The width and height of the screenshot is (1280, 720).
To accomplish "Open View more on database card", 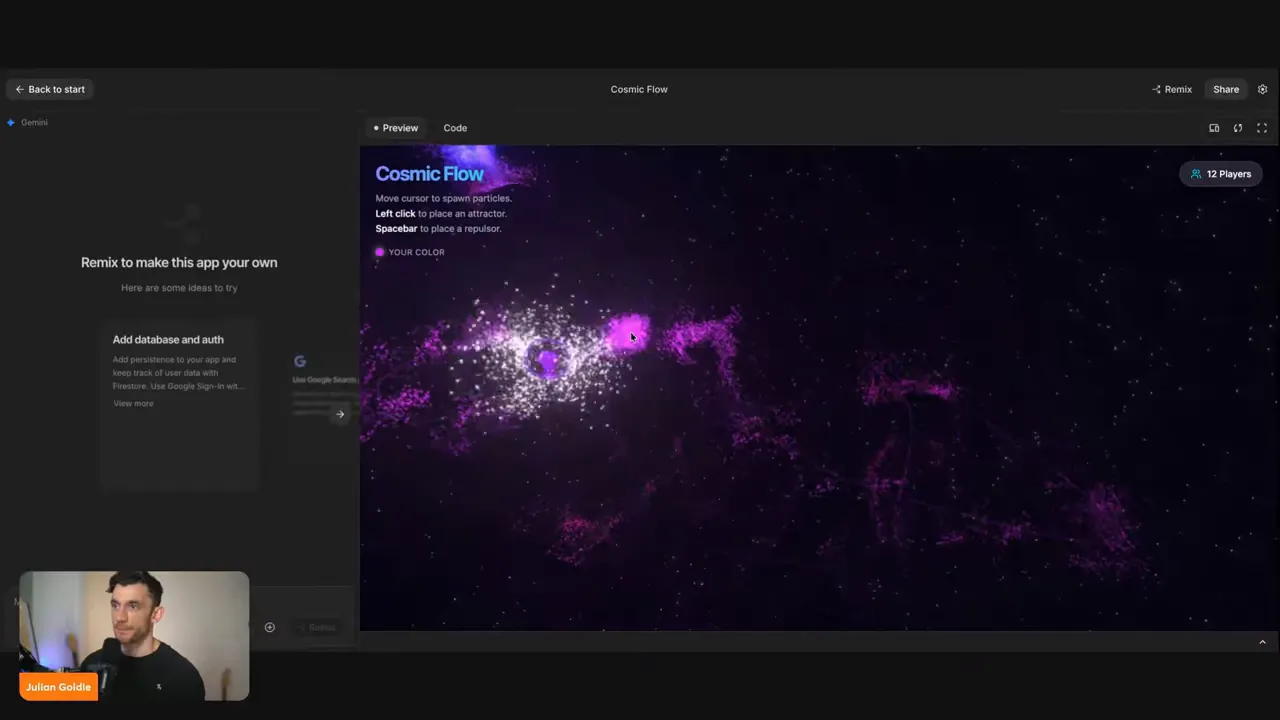I will point(133,403).
